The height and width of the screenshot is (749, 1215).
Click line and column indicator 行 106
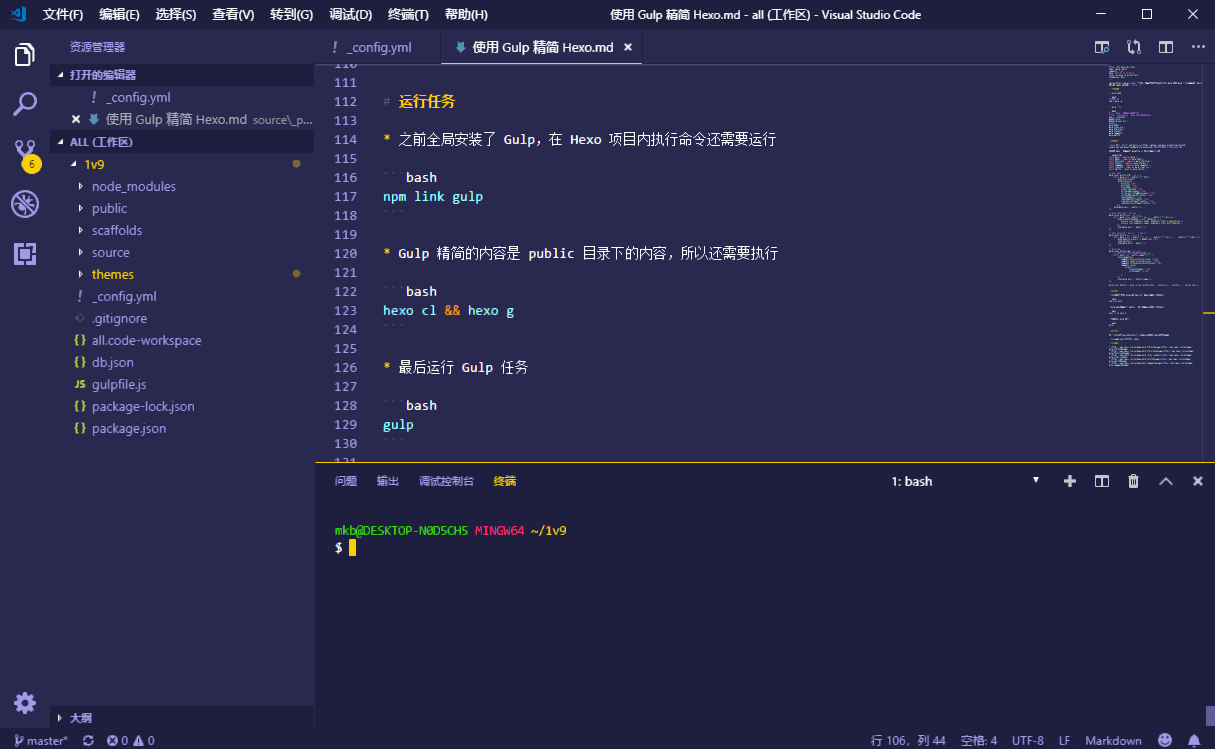908,741
